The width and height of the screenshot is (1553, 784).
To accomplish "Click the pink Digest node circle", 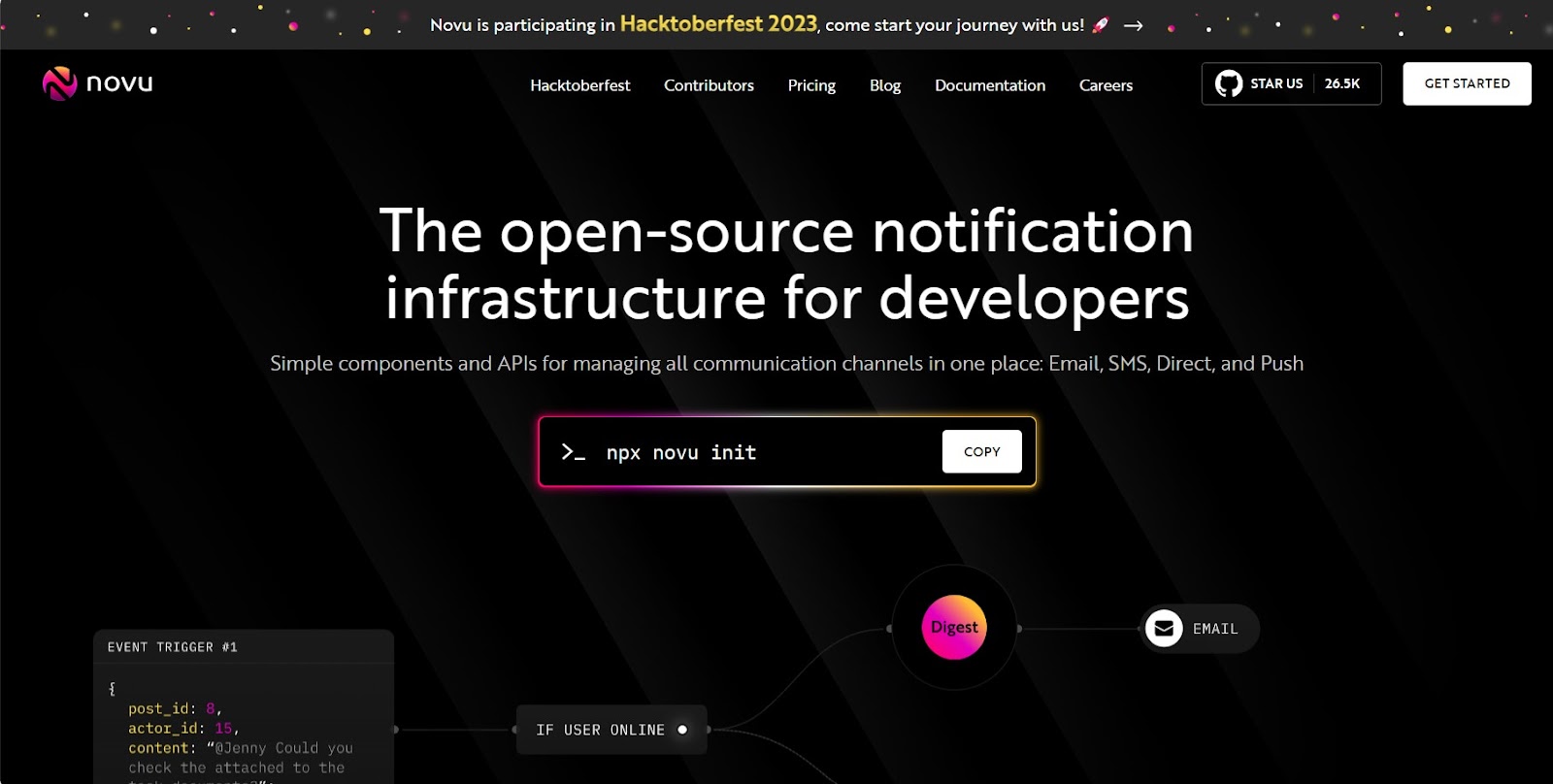I will click(x=954, y=628).
